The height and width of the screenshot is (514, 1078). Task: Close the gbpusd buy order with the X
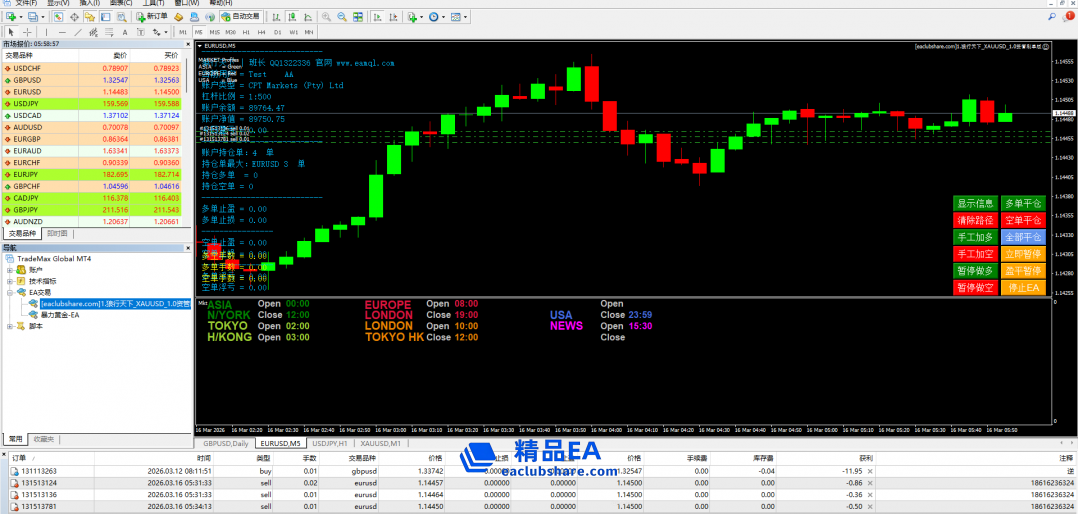click(871, 470)
